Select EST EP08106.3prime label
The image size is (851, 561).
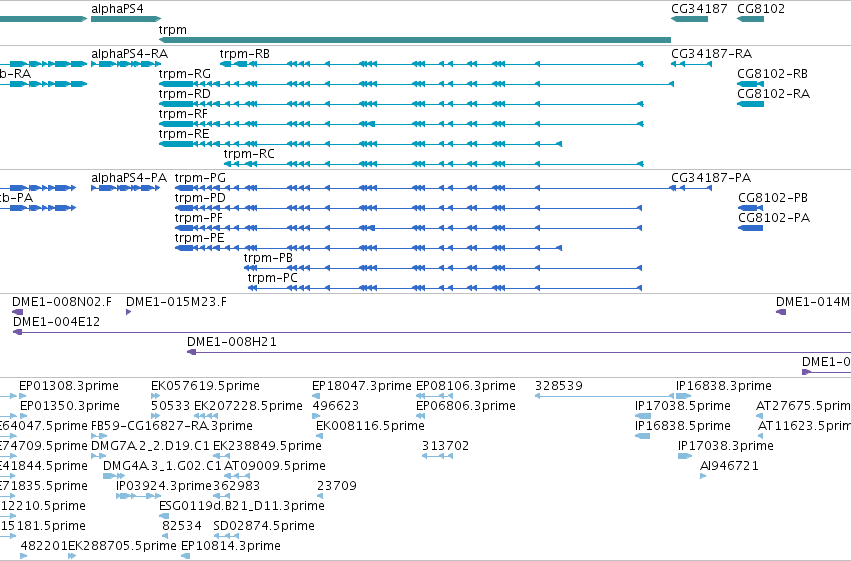tap(466, 386)
